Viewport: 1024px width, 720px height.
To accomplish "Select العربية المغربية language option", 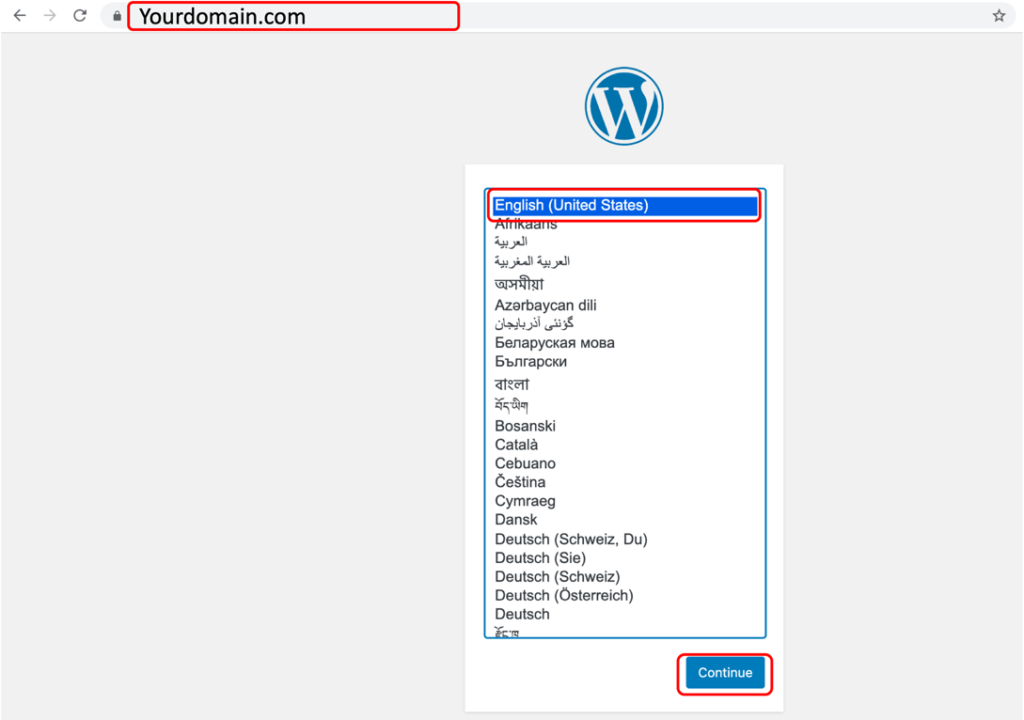I will (626, 261).
